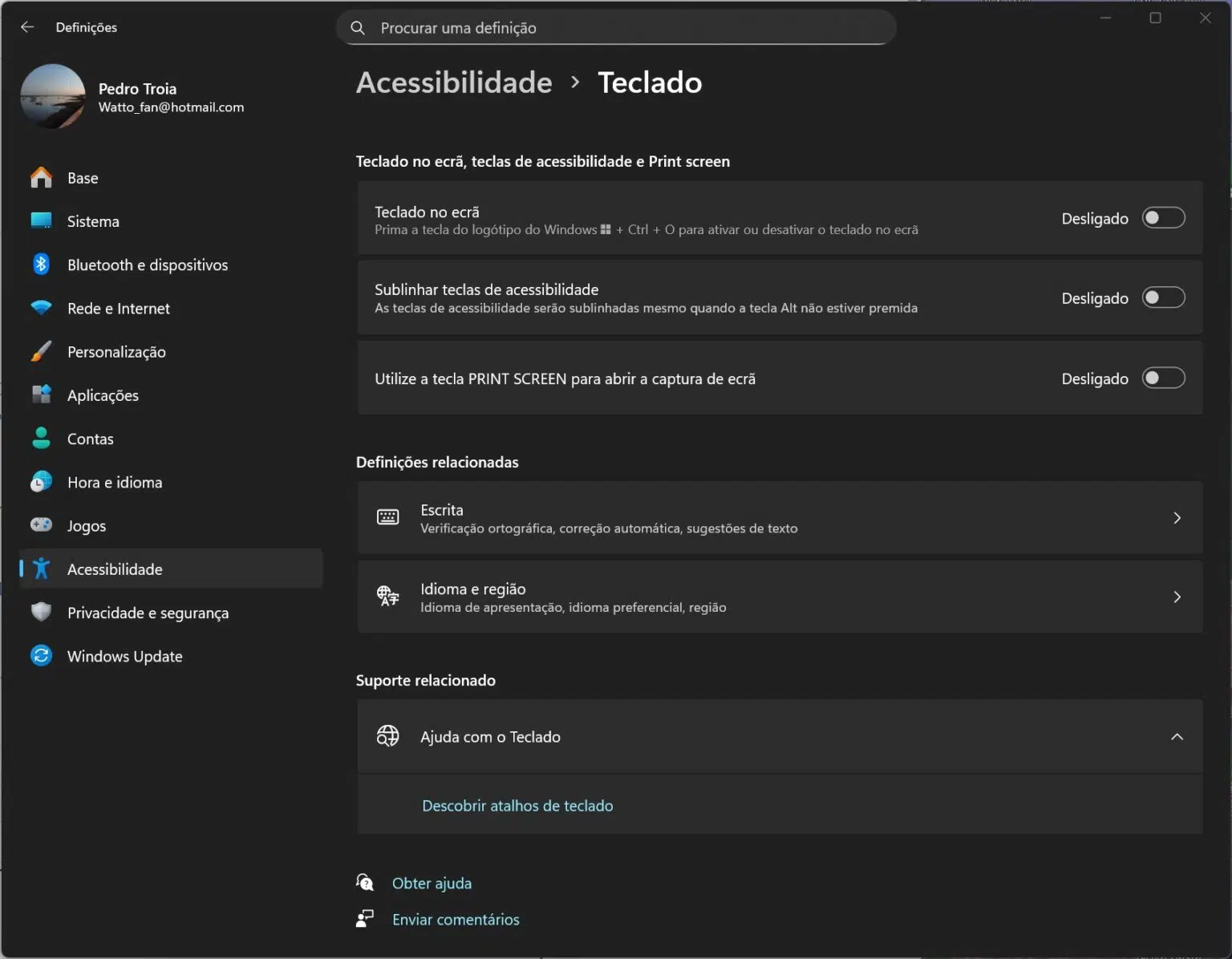Click the Acessibilidade figure icon
This screenshot has height=959, width=1232.
(x=41, y=569)
